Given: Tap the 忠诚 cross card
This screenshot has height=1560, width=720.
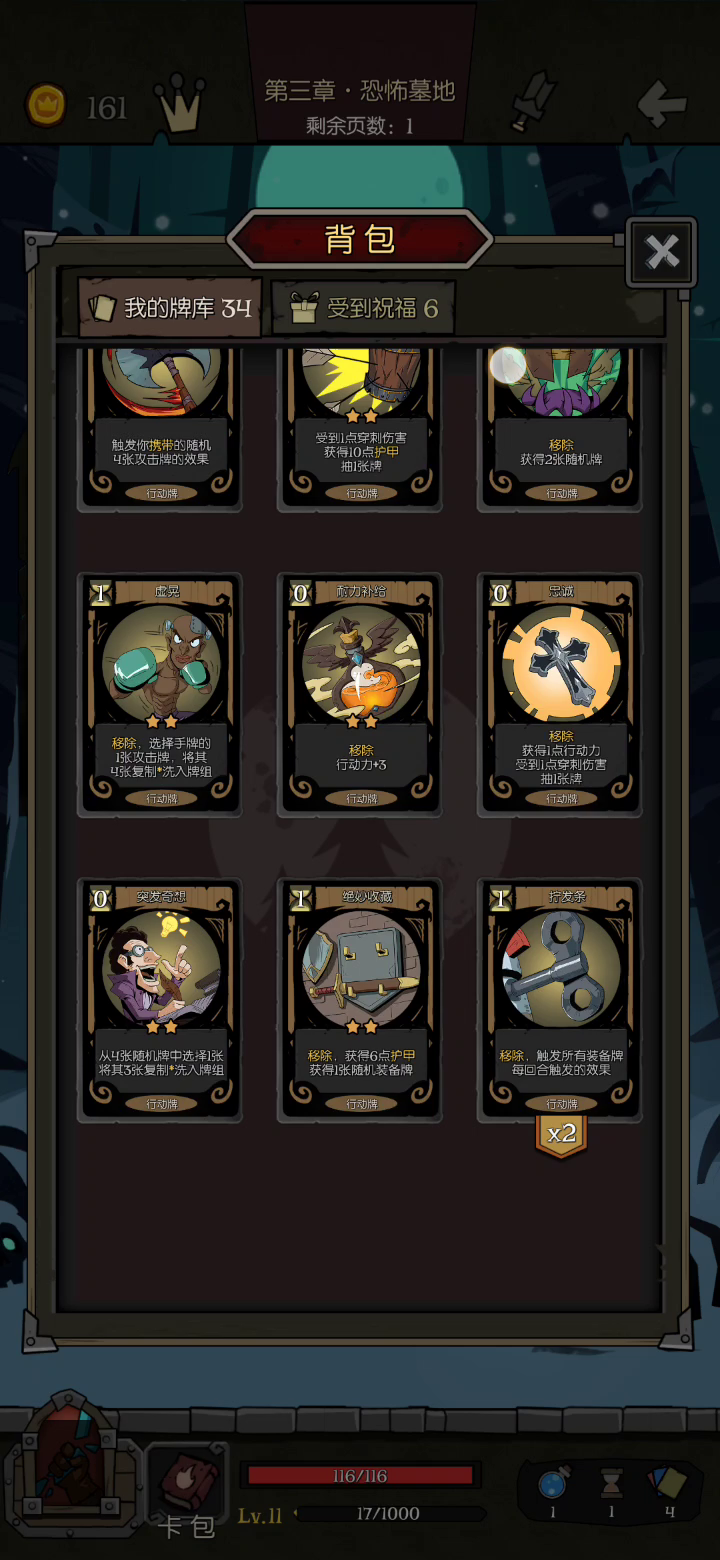Looking at the screenshot, I should (560, 695).
